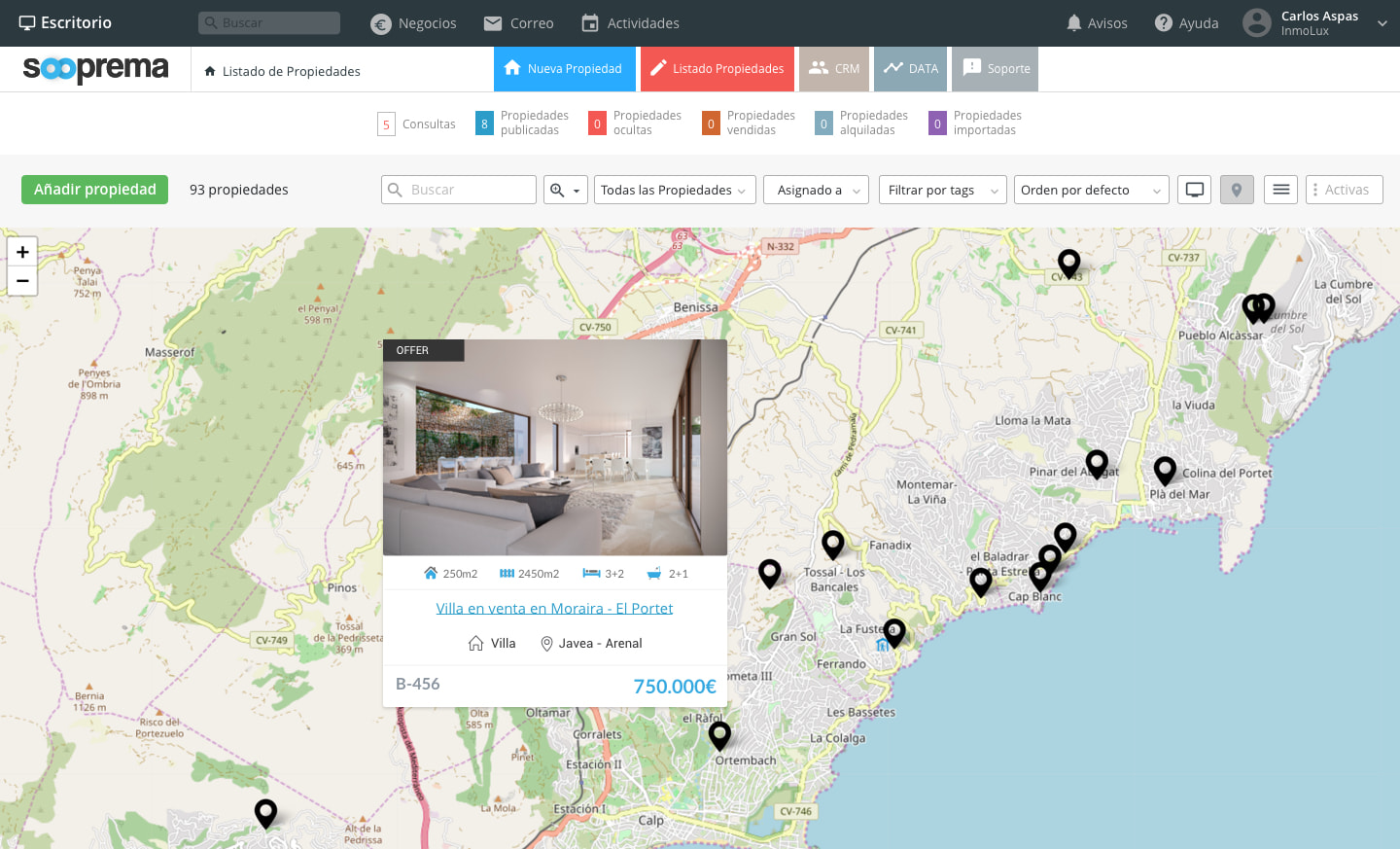Expand Todas las Propiedades dropdown
1400x849 pixels.
pyautogui.click(x=674, y=190)
